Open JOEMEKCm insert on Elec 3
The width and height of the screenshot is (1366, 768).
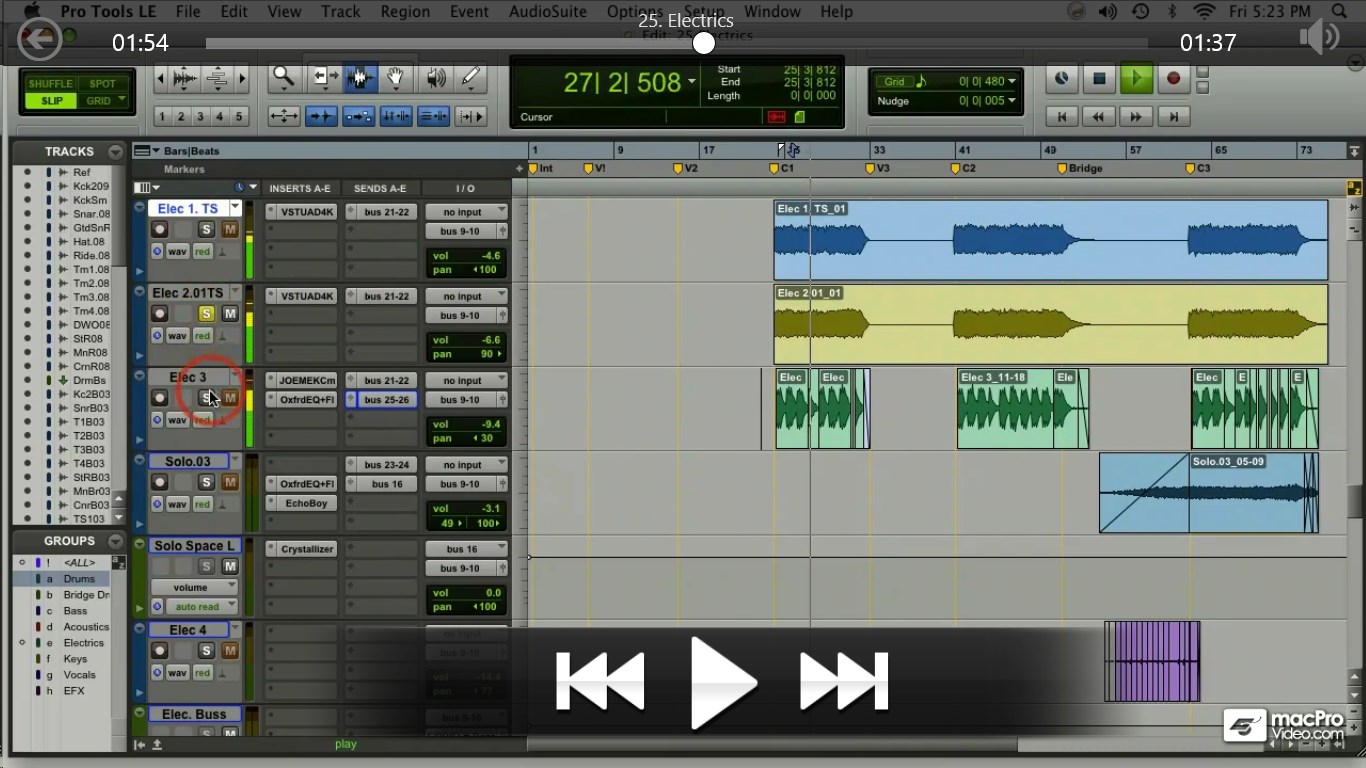click(301, 380)
